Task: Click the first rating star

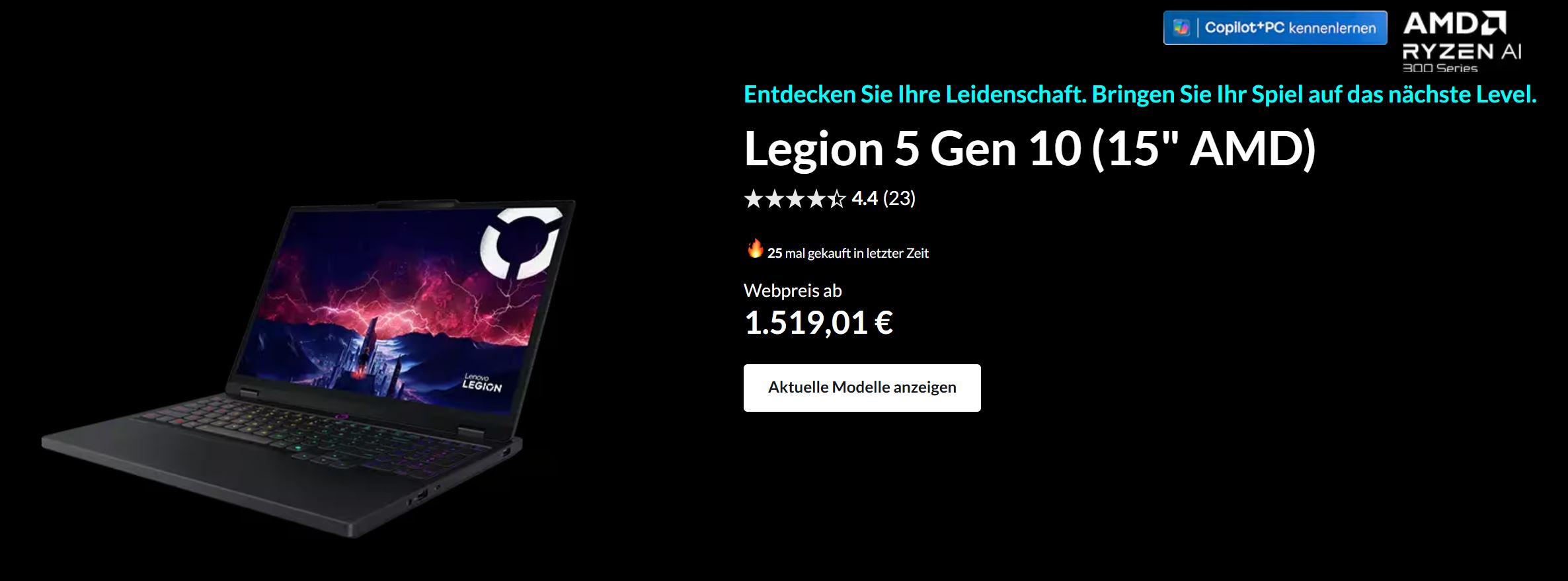Action: [754, 198]
